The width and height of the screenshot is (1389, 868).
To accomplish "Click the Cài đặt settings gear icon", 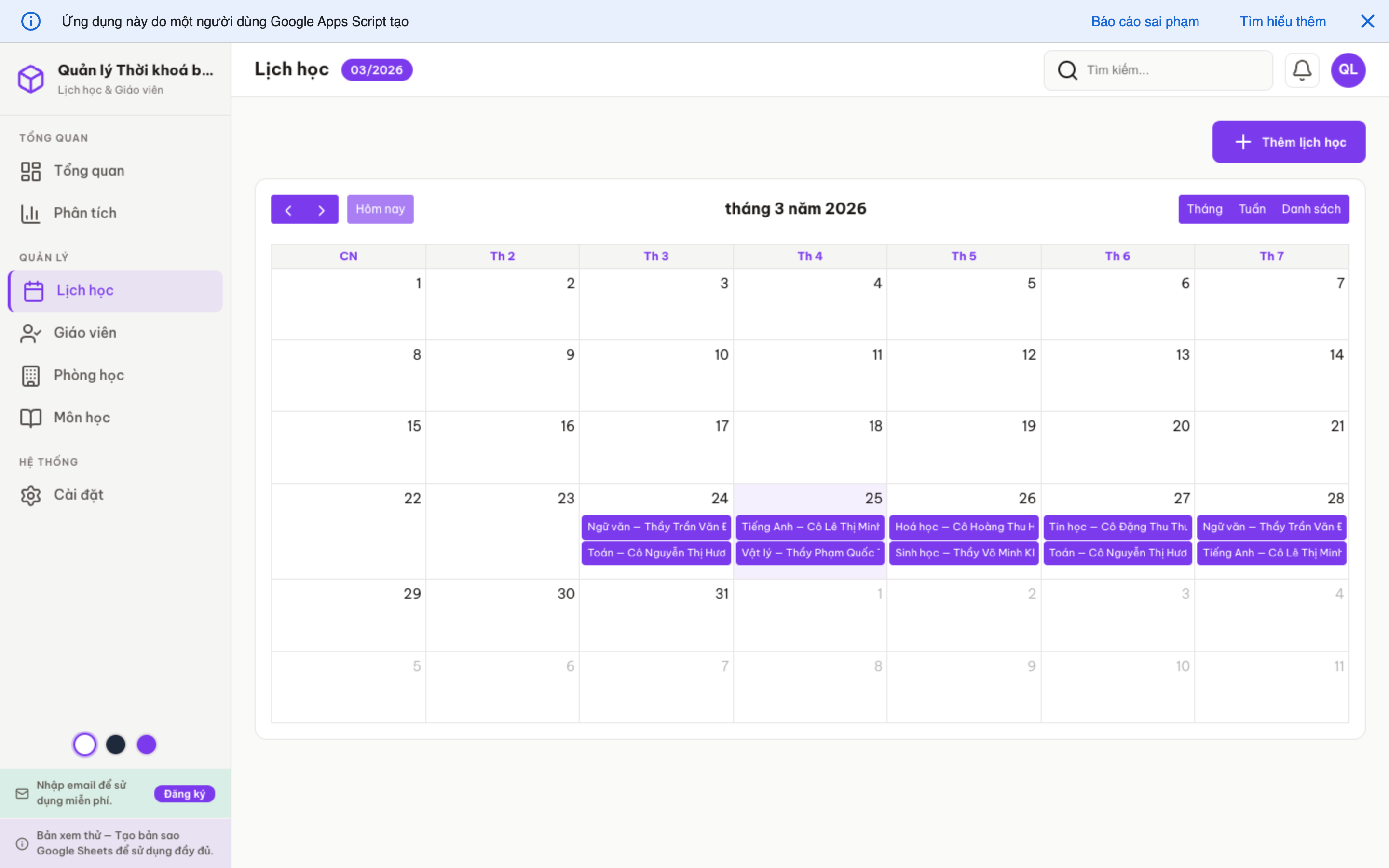I will click(x=30, y=495).
